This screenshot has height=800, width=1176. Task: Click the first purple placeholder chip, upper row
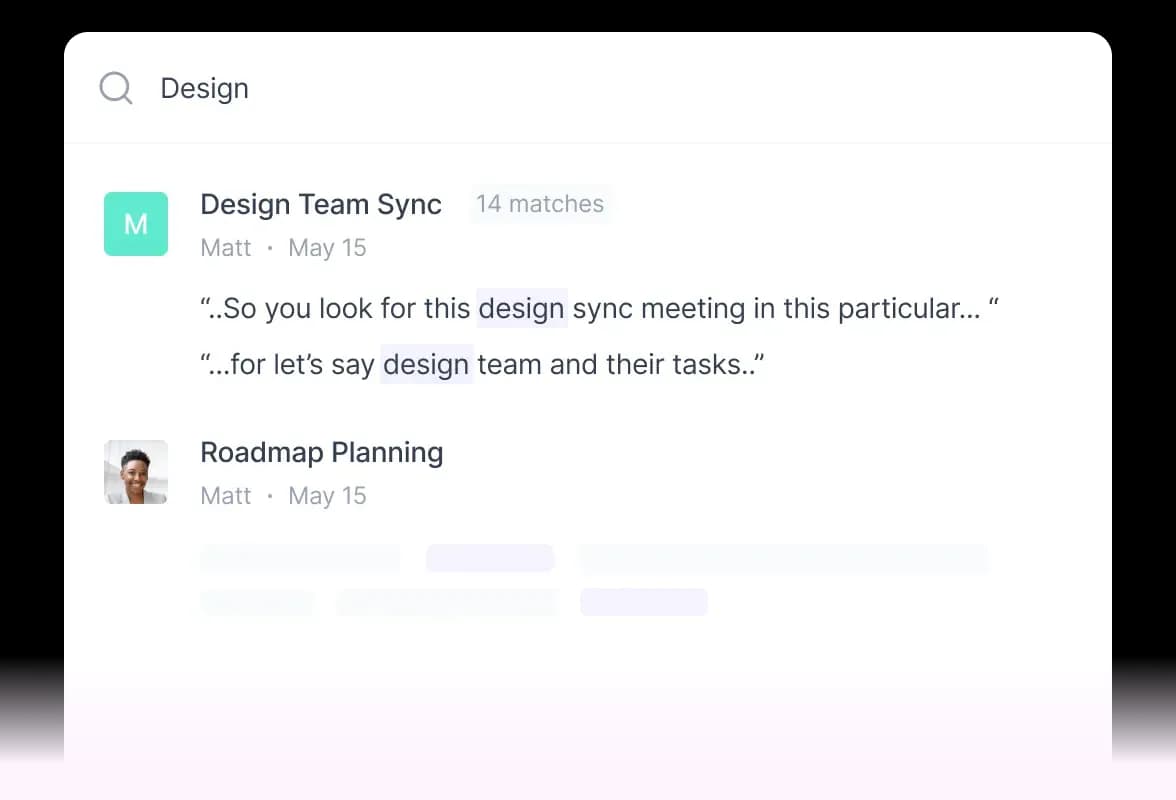point(490,558)
